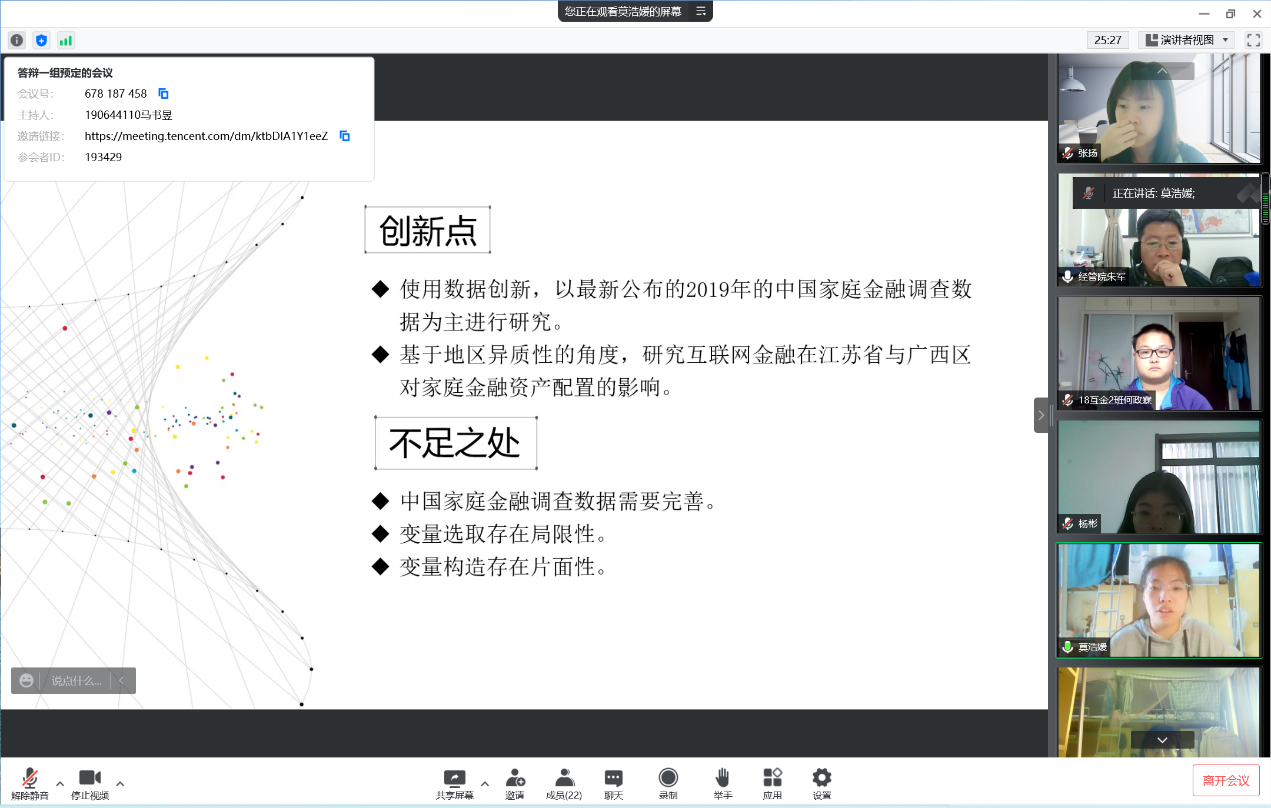
Task: Click the blue security shield icon
Action: [41, 40]
